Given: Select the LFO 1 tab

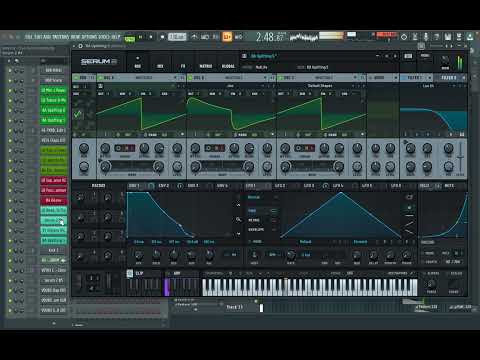Looking at the screenshot, I should (x=251, y=186).
